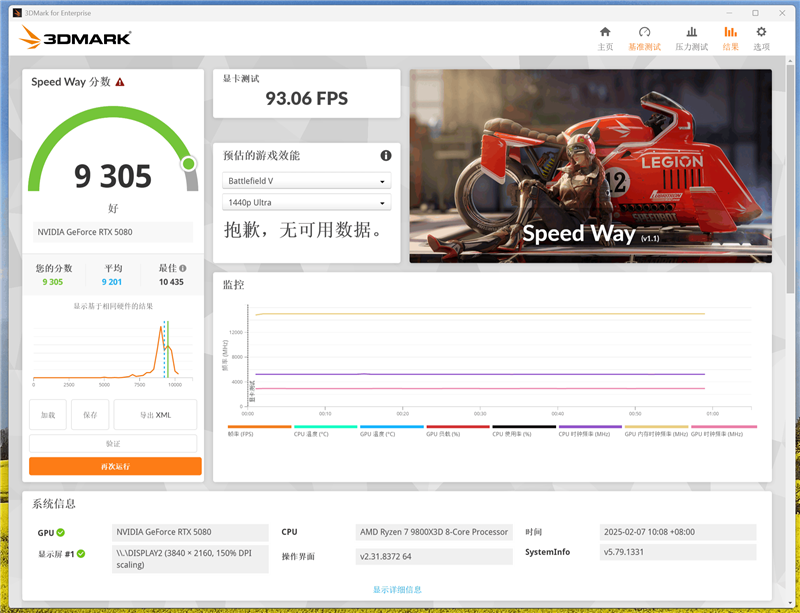The height and width of the screenshot is (613, 800).
Task: Open the 显示详细信息 link
Action: pyautogui.click(x=399, y=586)
